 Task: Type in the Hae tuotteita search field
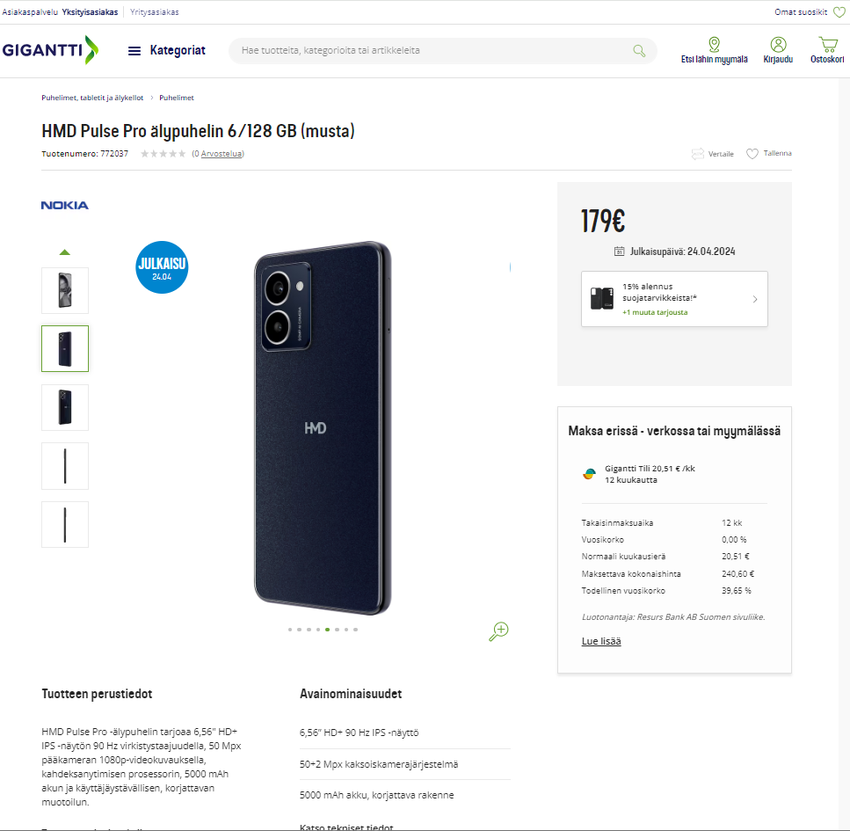point(430,51)
